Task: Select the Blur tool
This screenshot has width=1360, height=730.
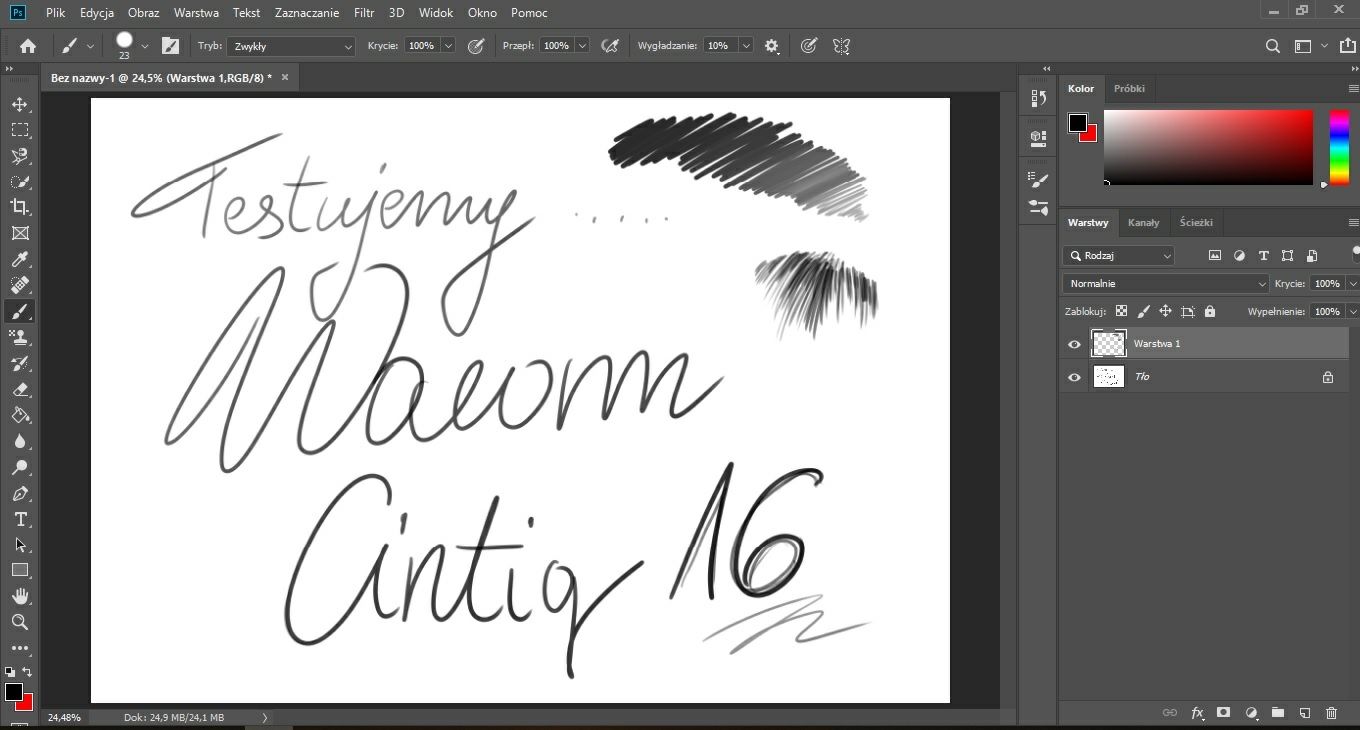Action: pyautogui.click(x=19, y=441)
